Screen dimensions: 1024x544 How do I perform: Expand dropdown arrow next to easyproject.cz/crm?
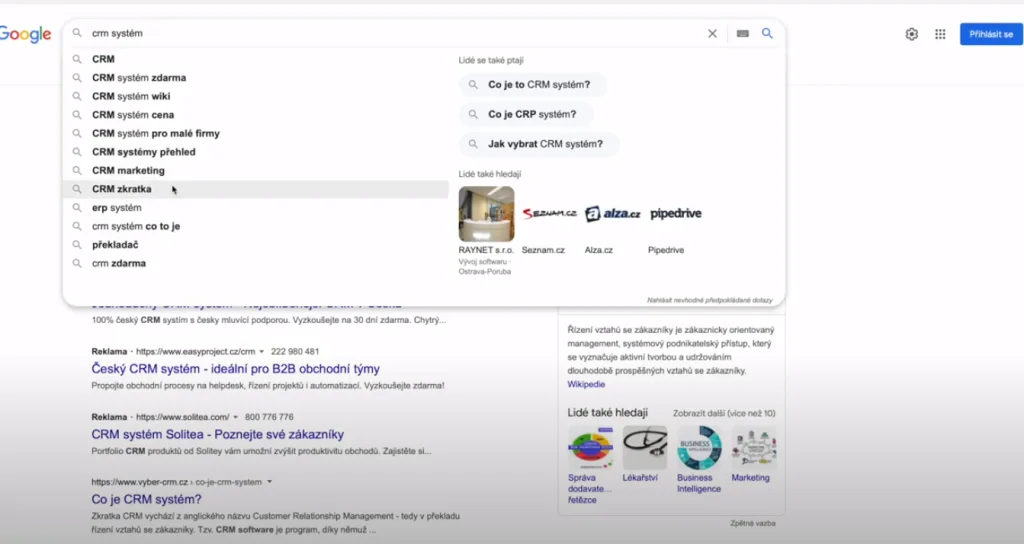click(262, 352)
